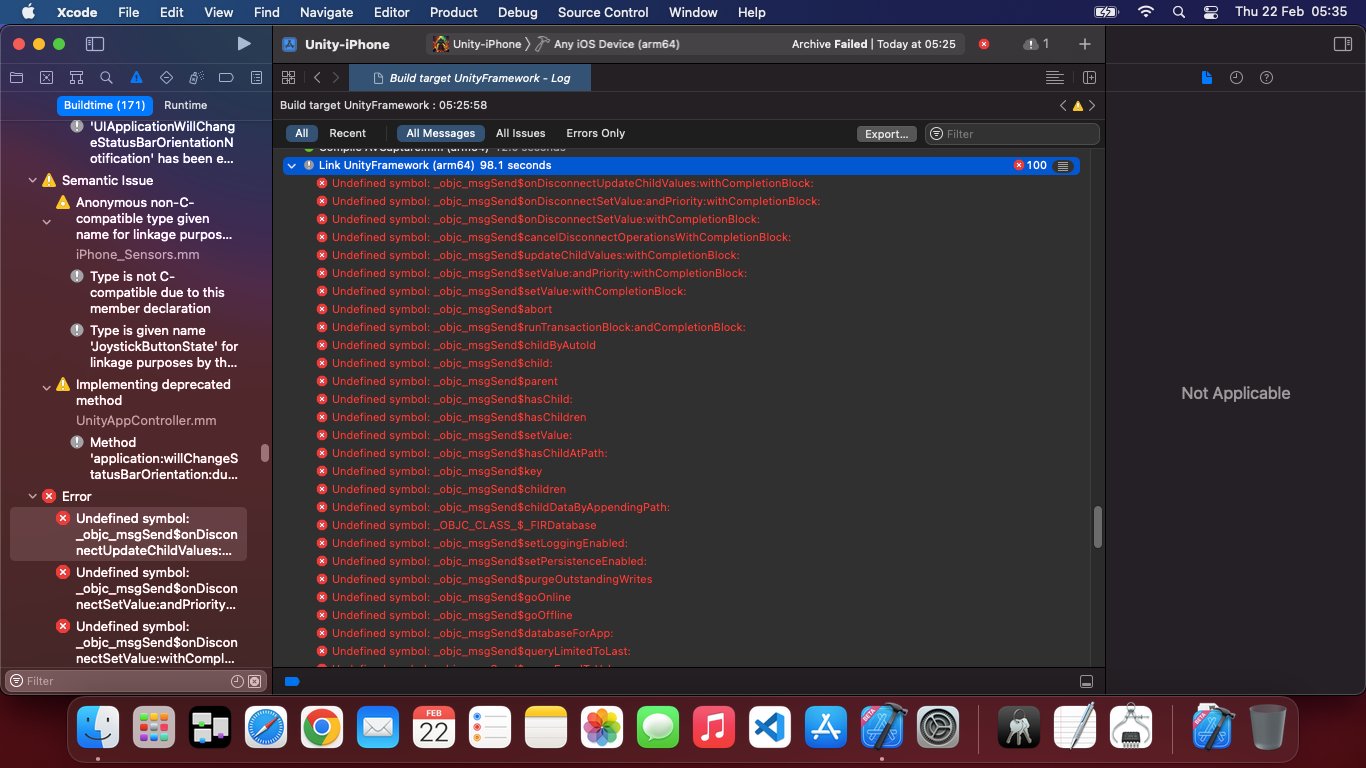
Task: Select the Recent scope filter
Action: (x=347, y=133)
